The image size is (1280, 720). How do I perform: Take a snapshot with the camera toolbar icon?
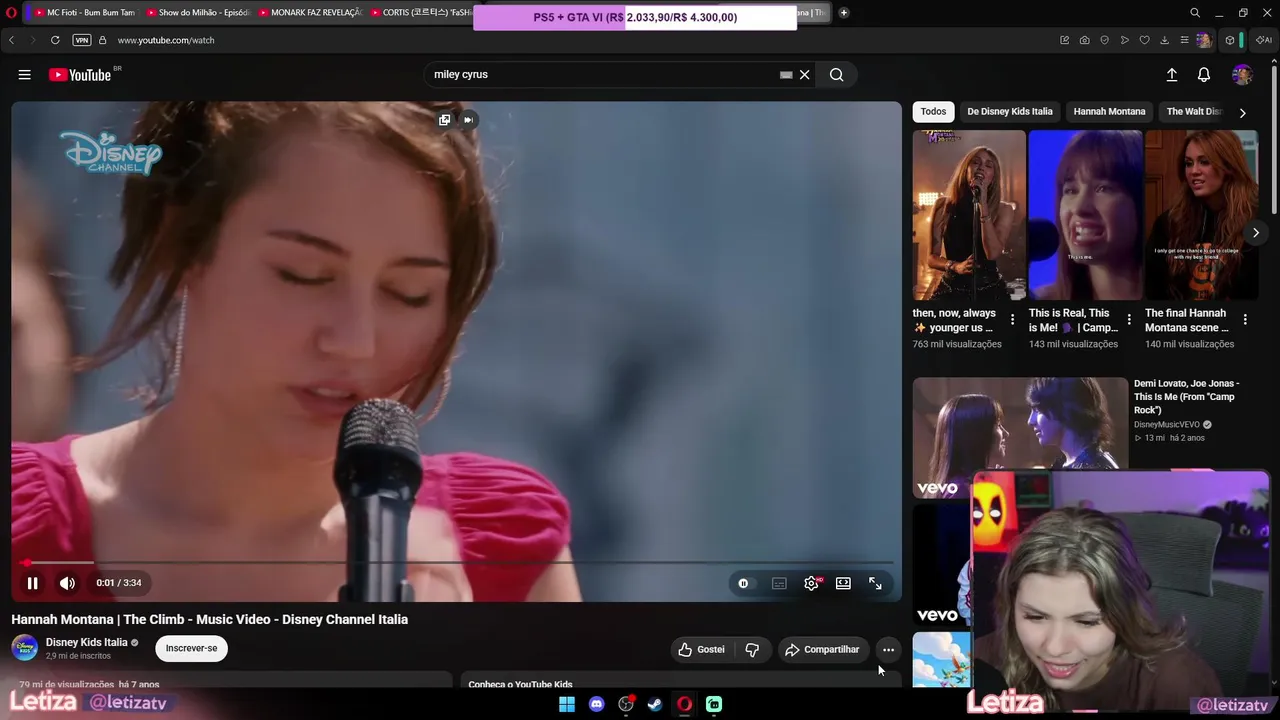[x=1085, y=40]
